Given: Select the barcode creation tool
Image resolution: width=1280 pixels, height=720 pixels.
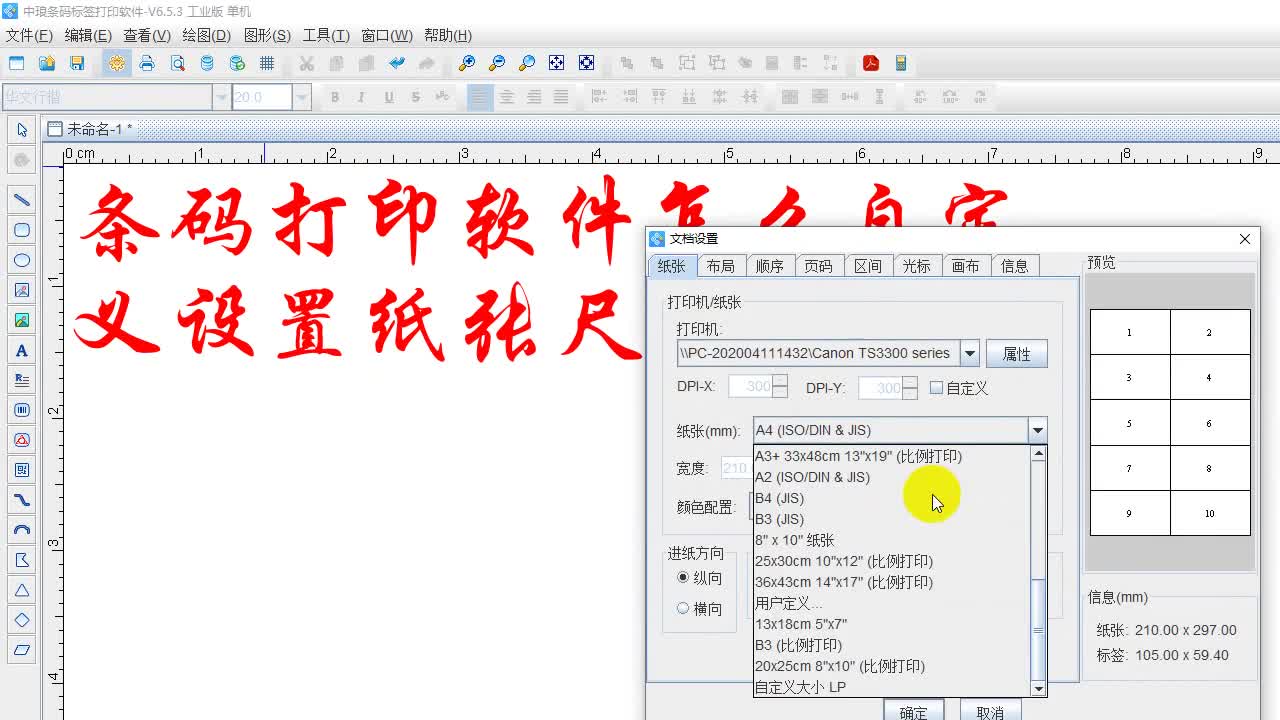Looking at the screenshot, I should pyautogui.click(x=22, y=409).
